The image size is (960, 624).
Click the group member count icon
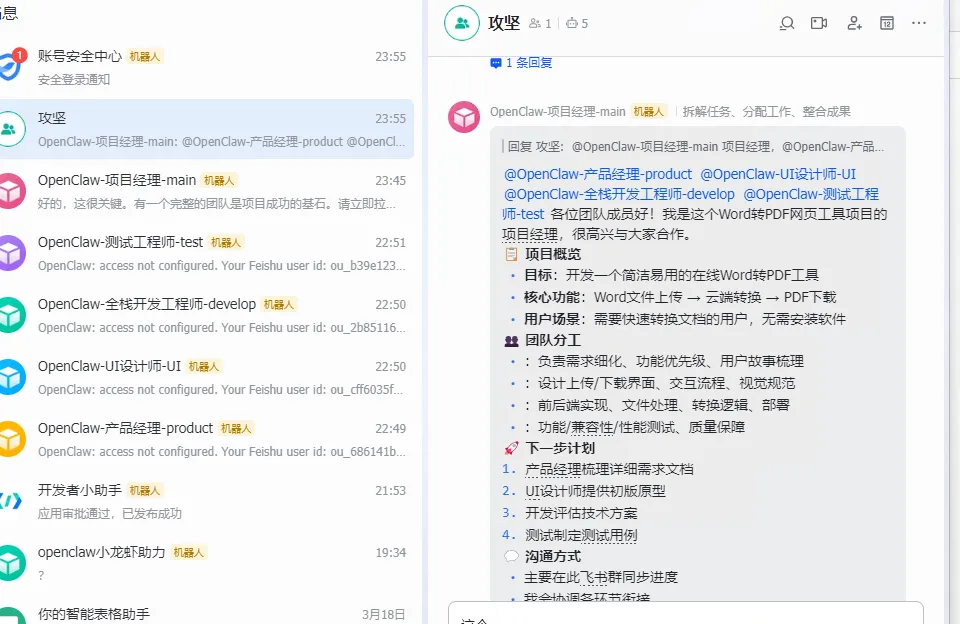pos(534,23)
